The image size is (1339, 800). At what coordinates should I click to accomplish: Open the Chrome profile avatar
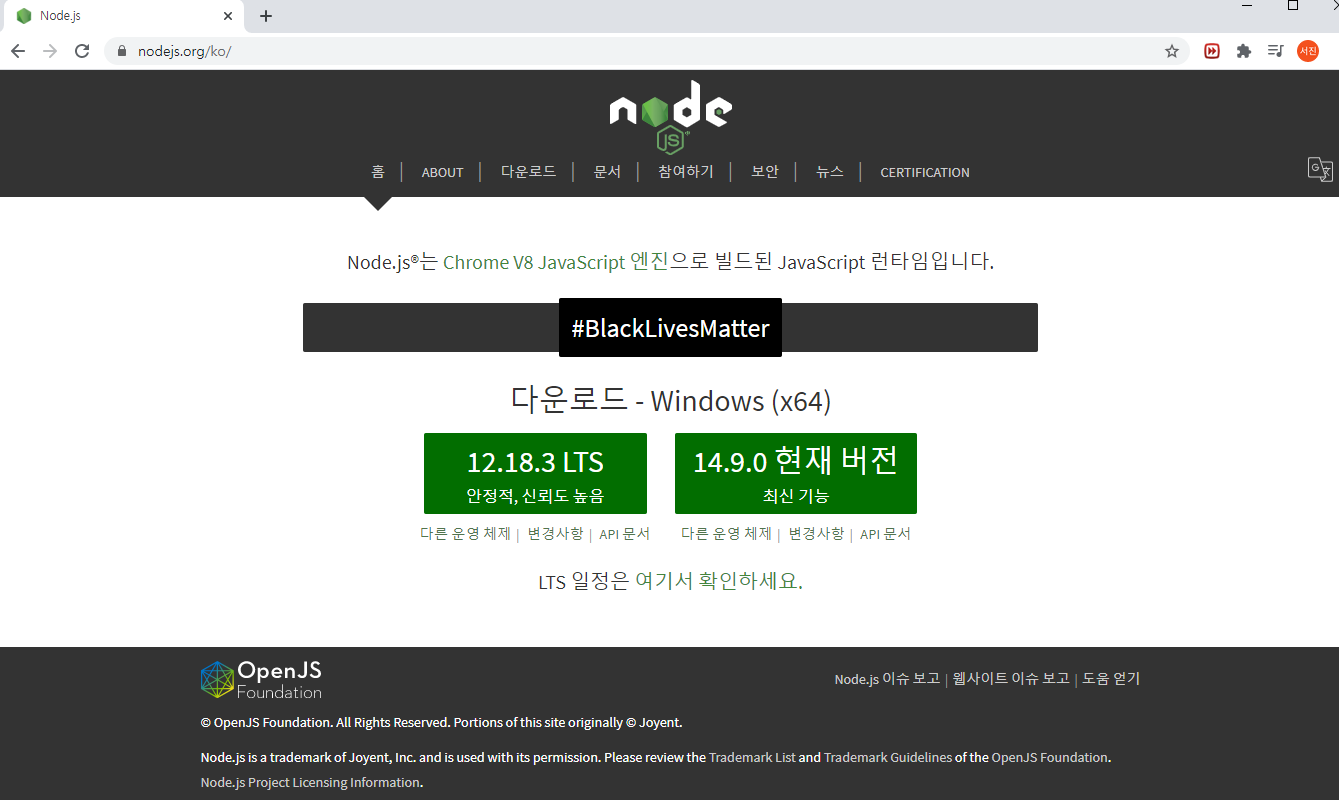pyautogui.click(x=1308, y=51)
